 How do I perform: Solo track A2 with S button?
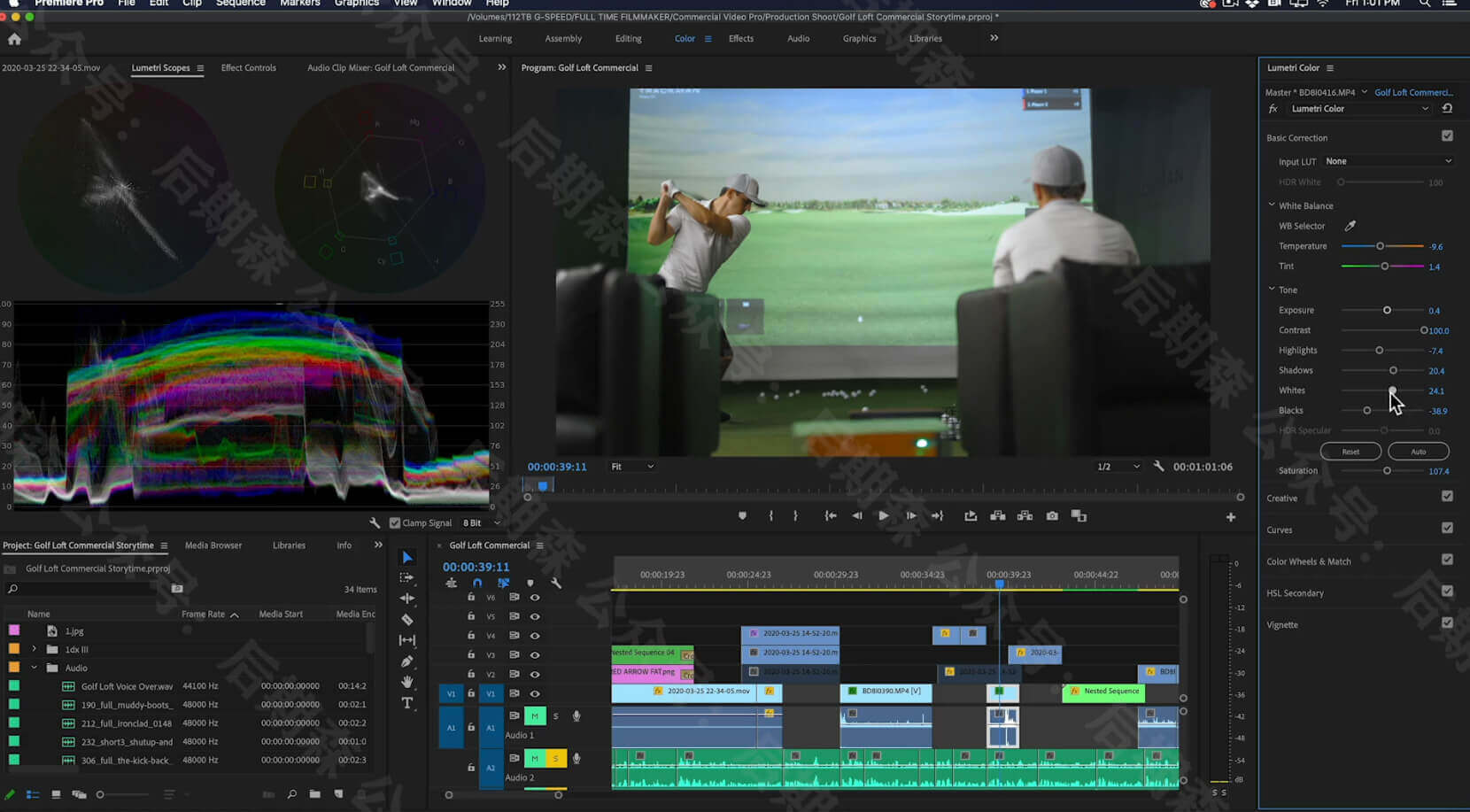555,758
